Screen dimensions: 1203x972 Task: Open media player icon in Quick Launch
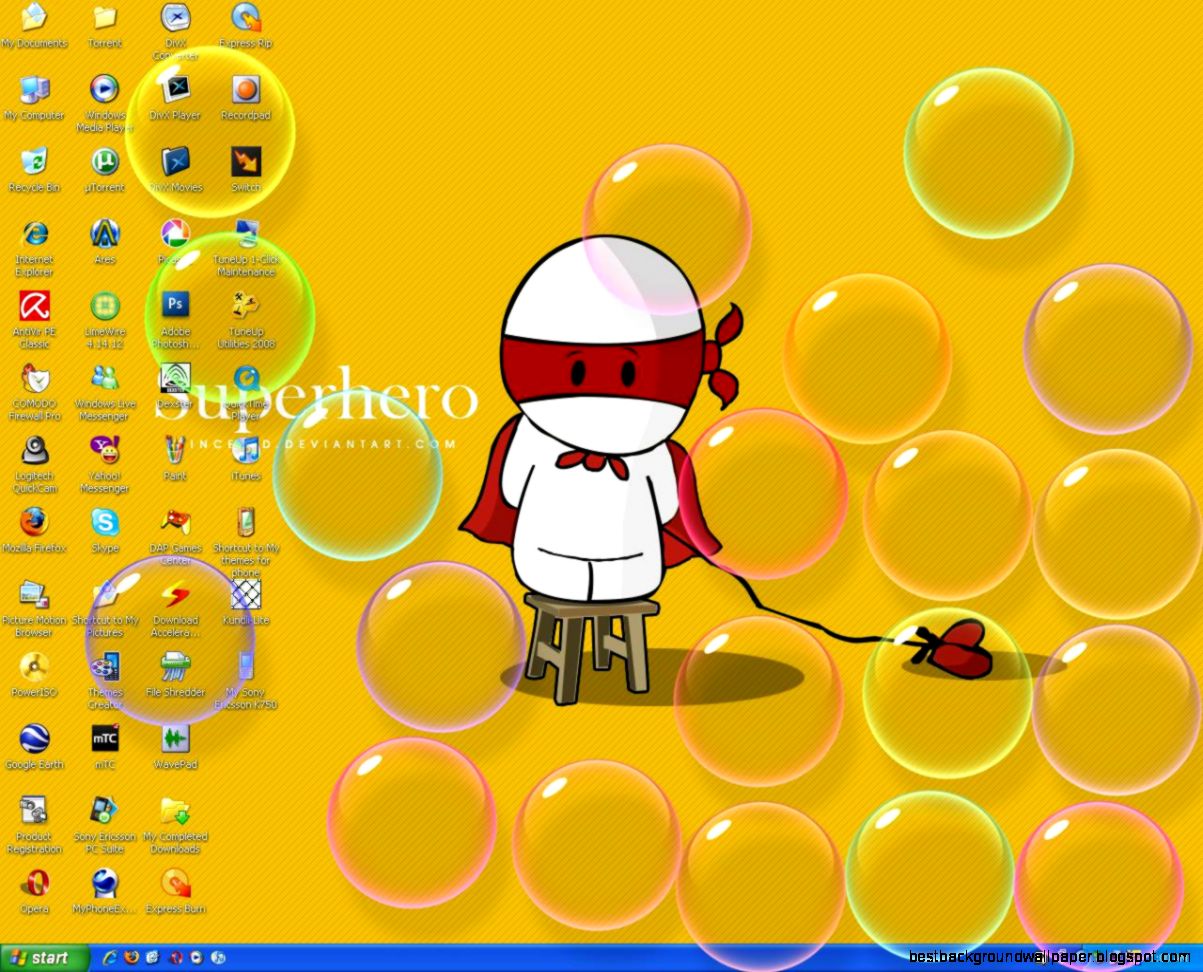click(x=197, y=958)
